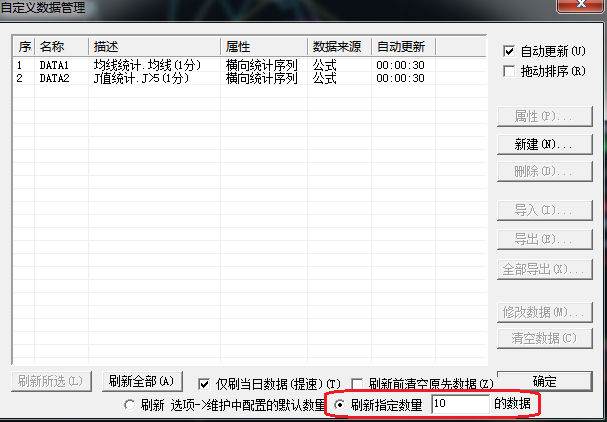Confirm with the 确定 button
Viewport: 607px width, 422px height.
(545, 381)
